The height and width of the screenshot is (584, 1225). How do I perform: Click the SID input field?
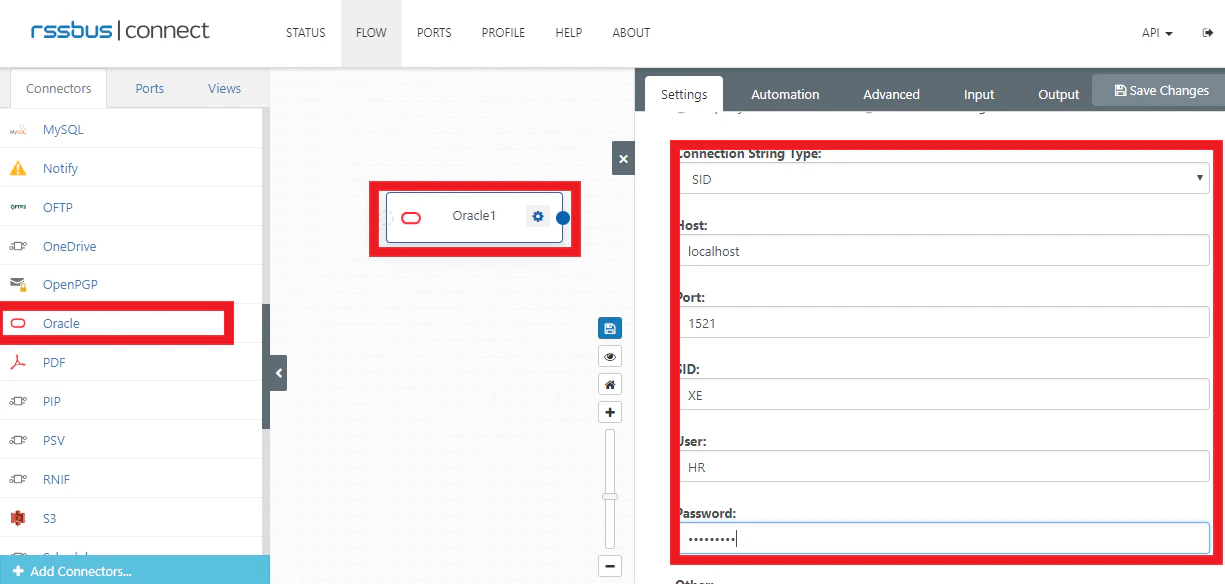tap(943, 394)
